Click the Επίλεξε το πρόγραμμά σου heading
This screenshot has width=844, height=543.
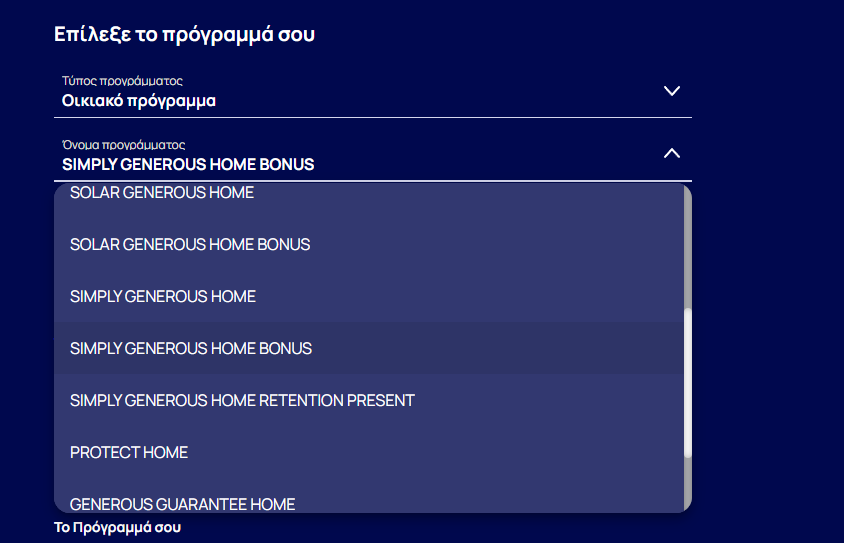pyautogui.click(x=185, y=35)
